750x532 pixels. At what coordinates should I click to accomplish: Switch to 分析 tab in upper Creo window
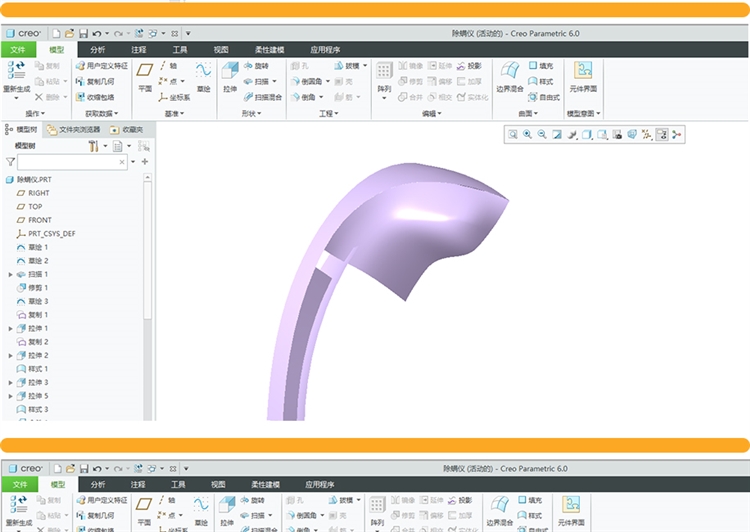pos(98,50)
